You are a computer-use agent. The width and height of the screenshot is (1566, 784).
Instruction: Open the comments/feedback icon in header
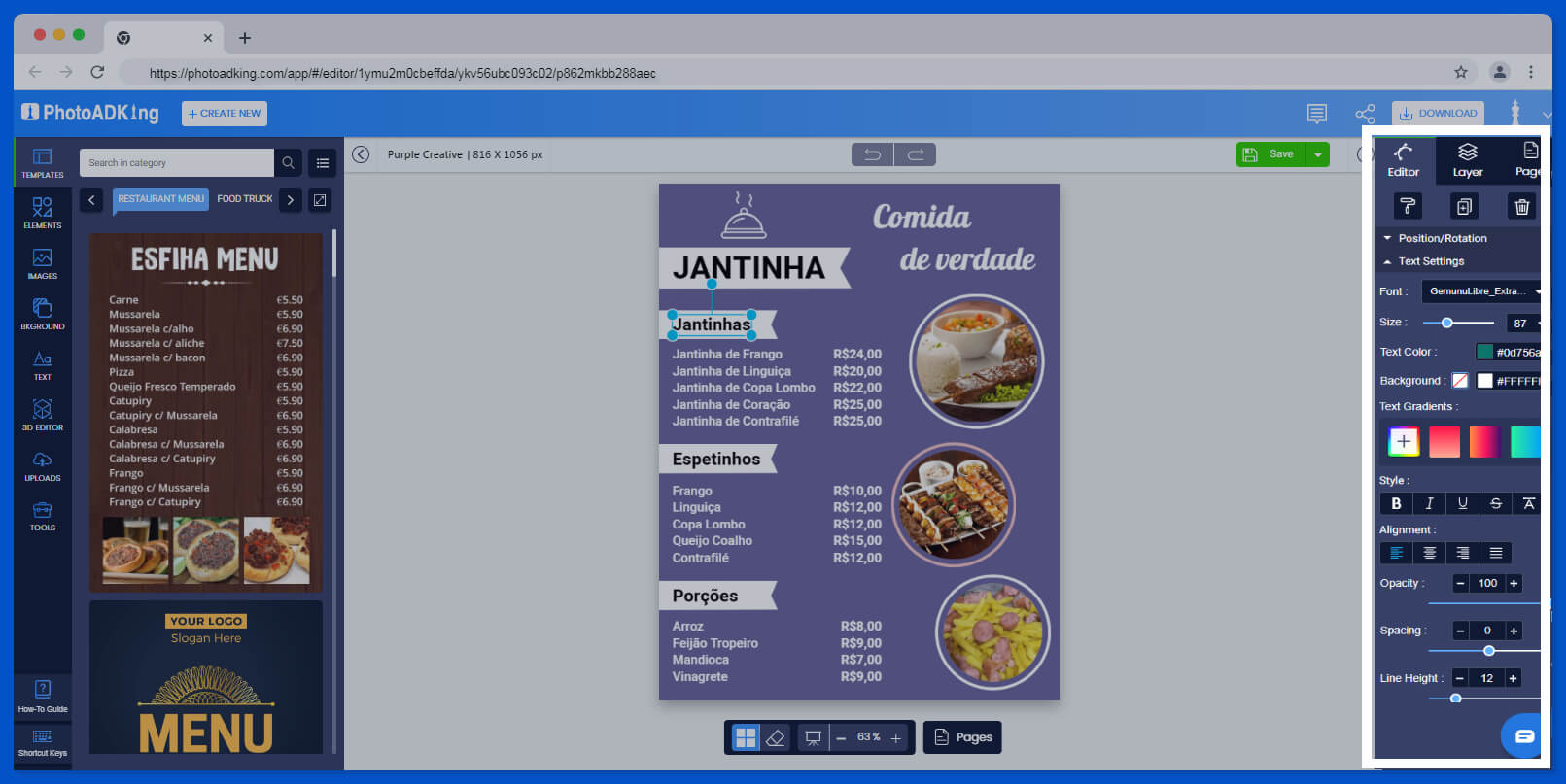[1317, 114]
